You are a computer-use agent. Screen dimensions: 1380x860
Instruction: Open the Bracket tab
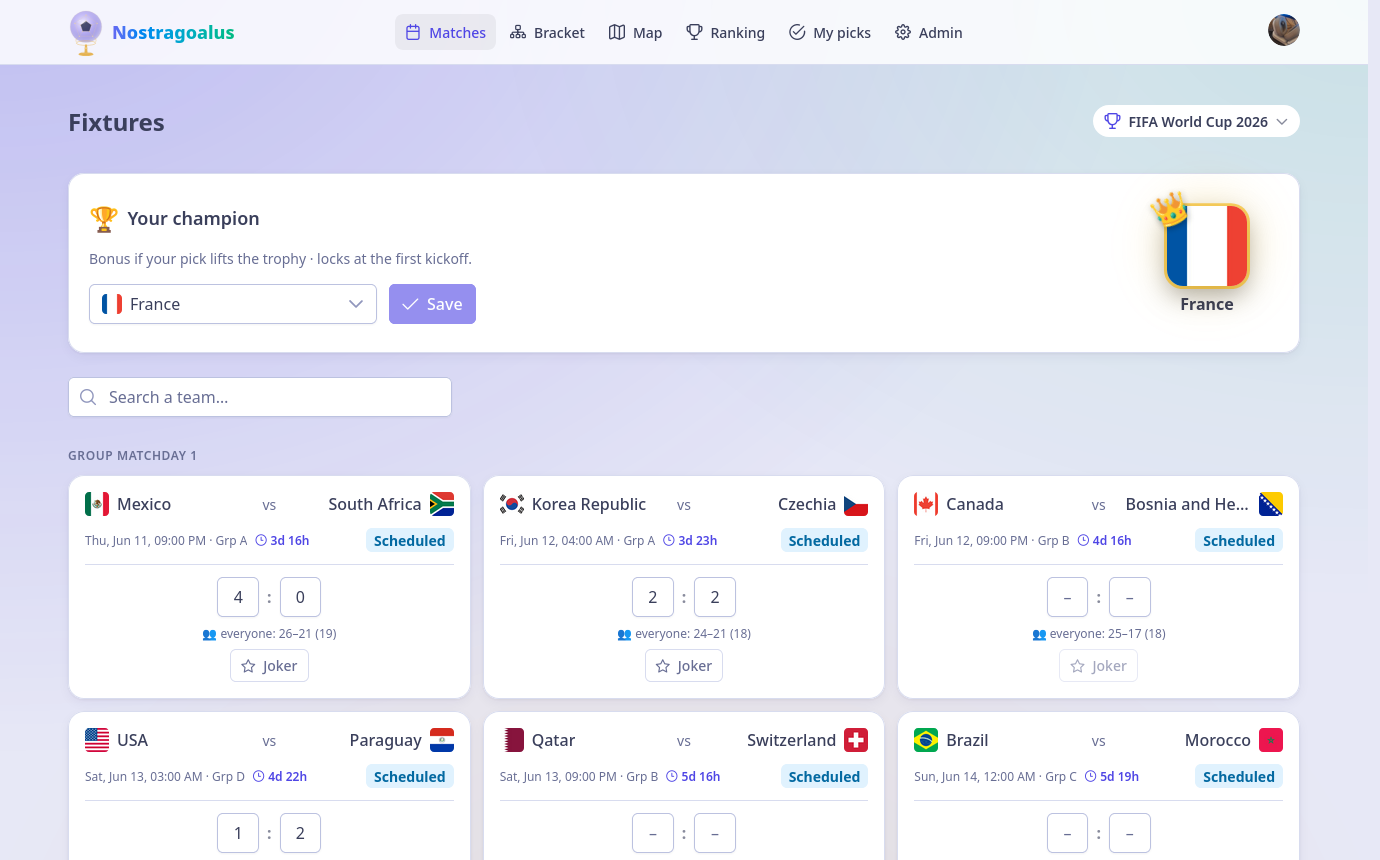click(547, 32)
